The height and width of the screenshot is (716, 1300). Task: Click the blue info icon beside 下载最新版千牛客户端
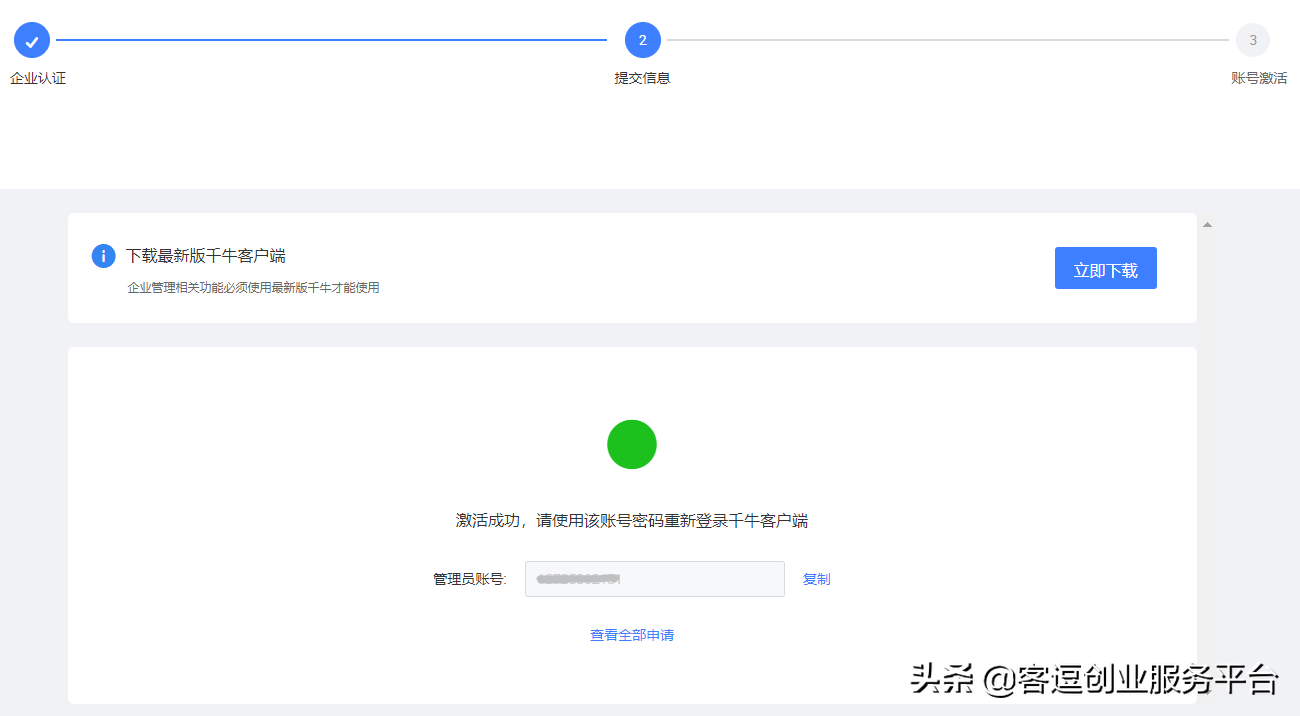click(103, 256)
